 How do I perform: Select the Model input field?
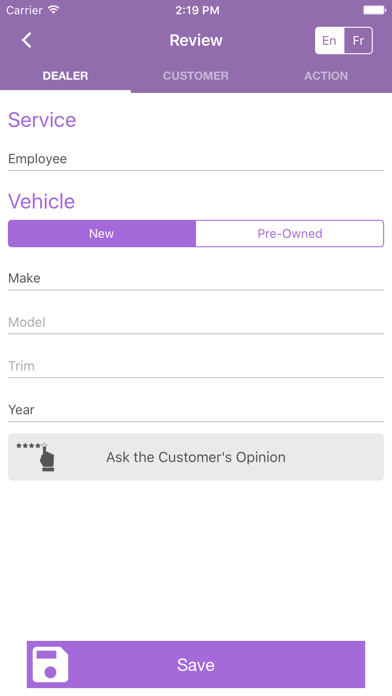click(x=196, y=322)
